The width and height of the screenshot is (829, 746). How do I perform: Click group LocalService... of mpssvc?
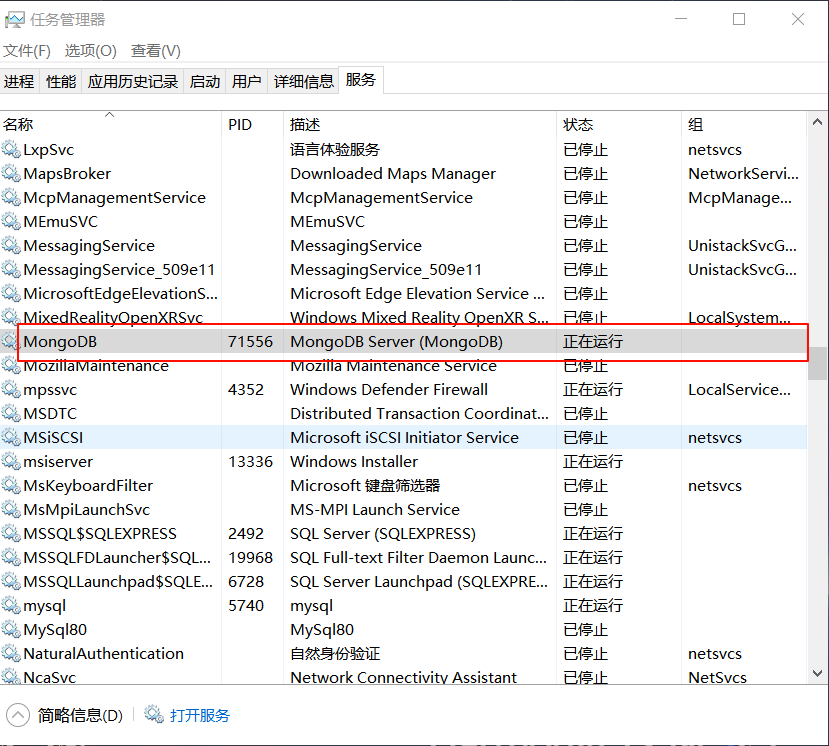pos(739,390)
